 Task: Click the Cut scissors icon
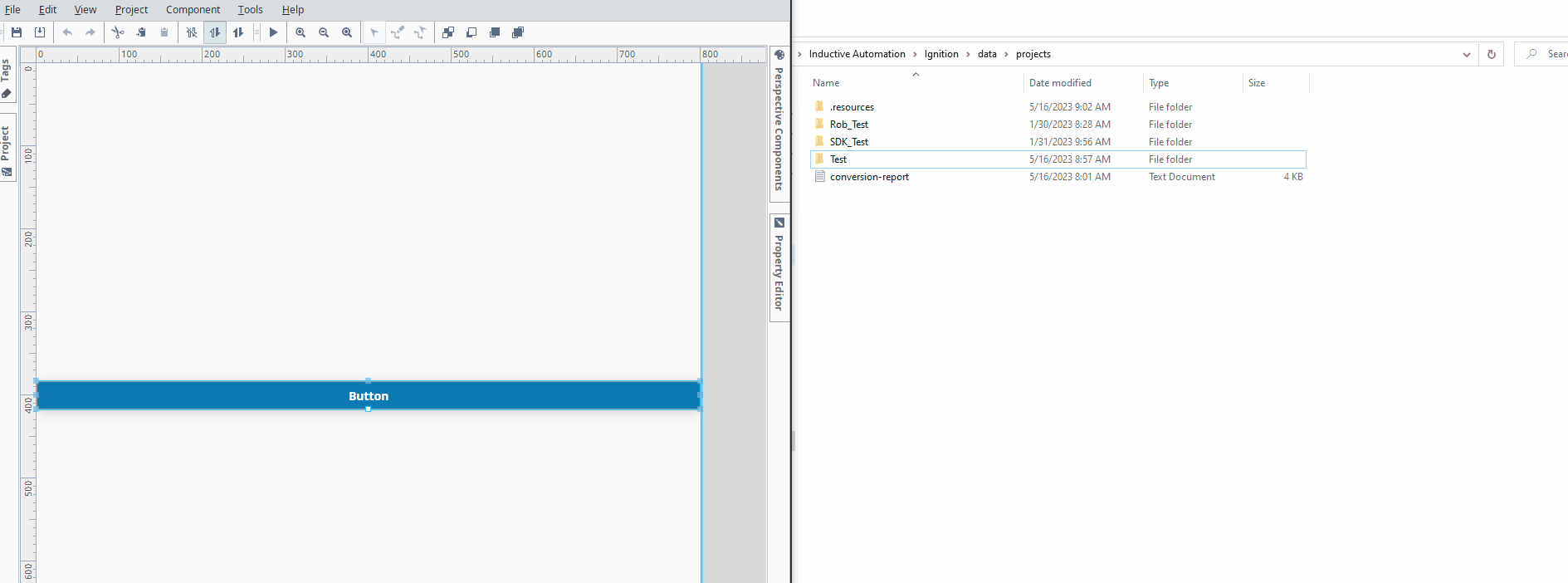click(x=118, y=32)
